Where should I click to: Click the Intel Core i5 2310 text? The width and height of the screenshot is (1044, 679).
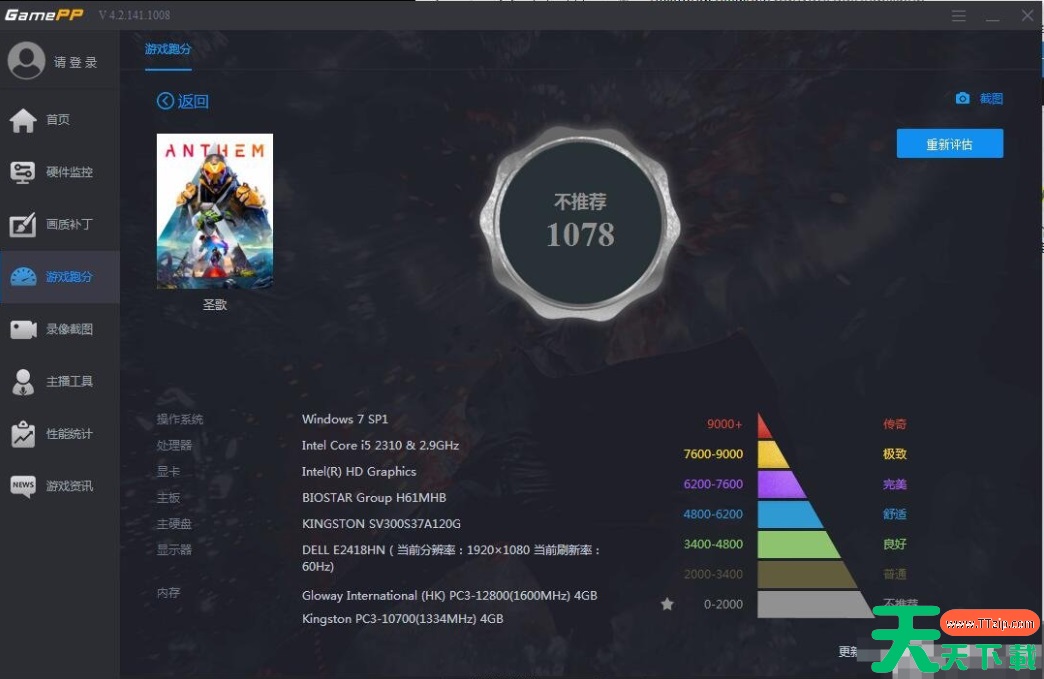(380, 445)
